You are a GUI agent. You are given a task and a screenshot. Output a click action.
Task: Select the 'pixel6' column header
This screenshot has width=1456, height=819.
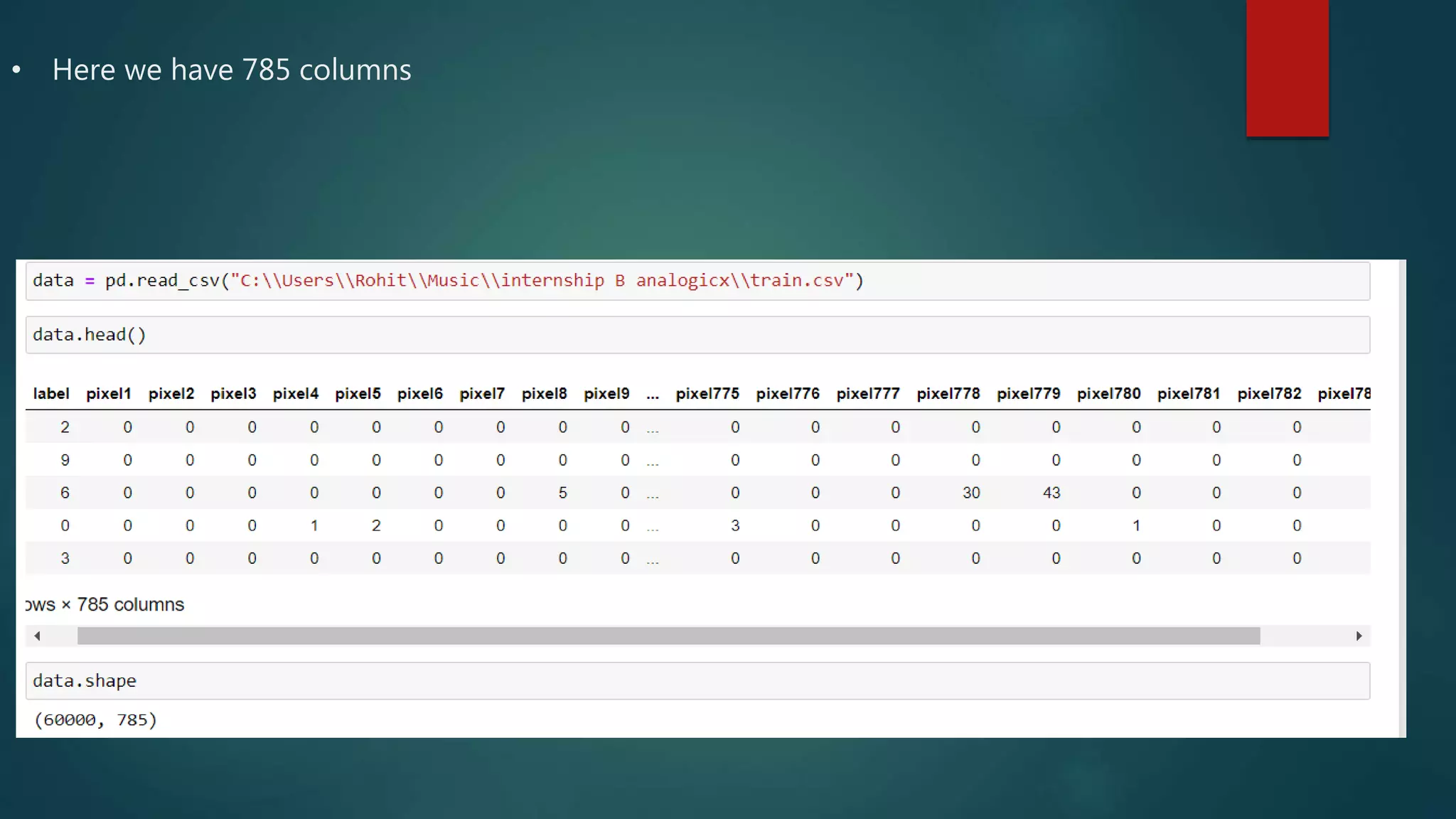[x=420, y=394]
